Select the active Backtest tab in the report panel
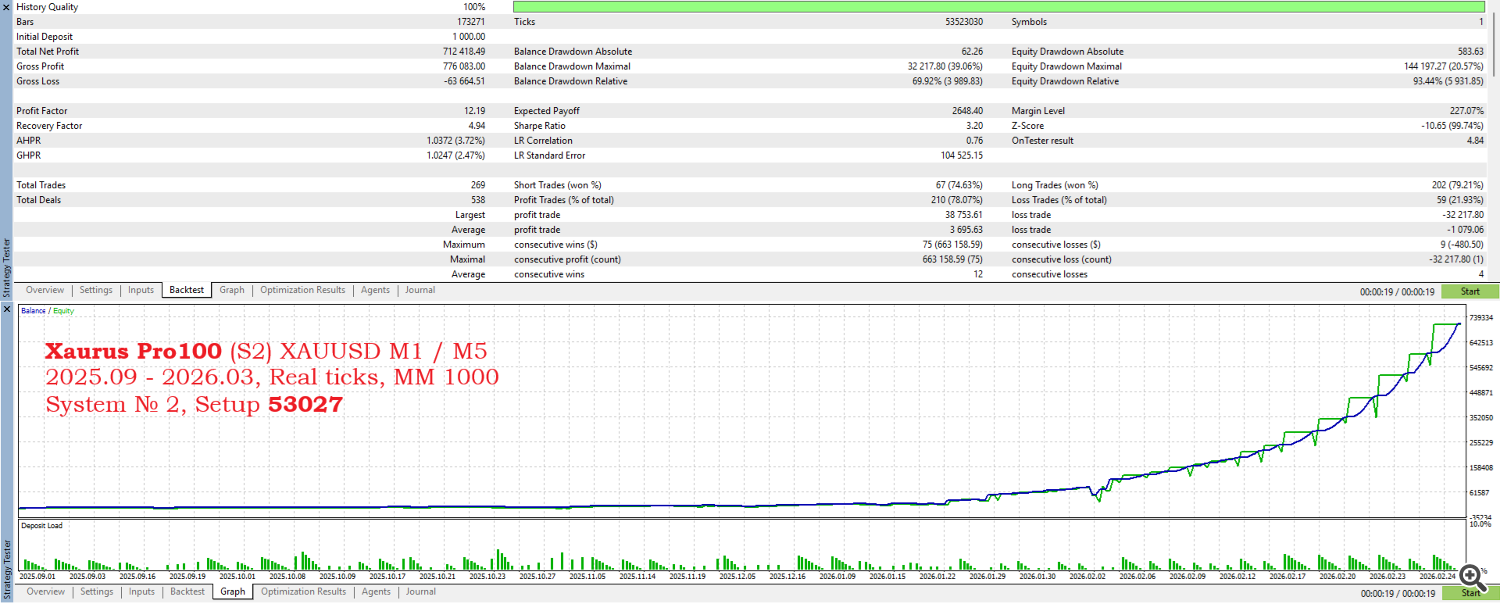 click(x=187, y=290)
